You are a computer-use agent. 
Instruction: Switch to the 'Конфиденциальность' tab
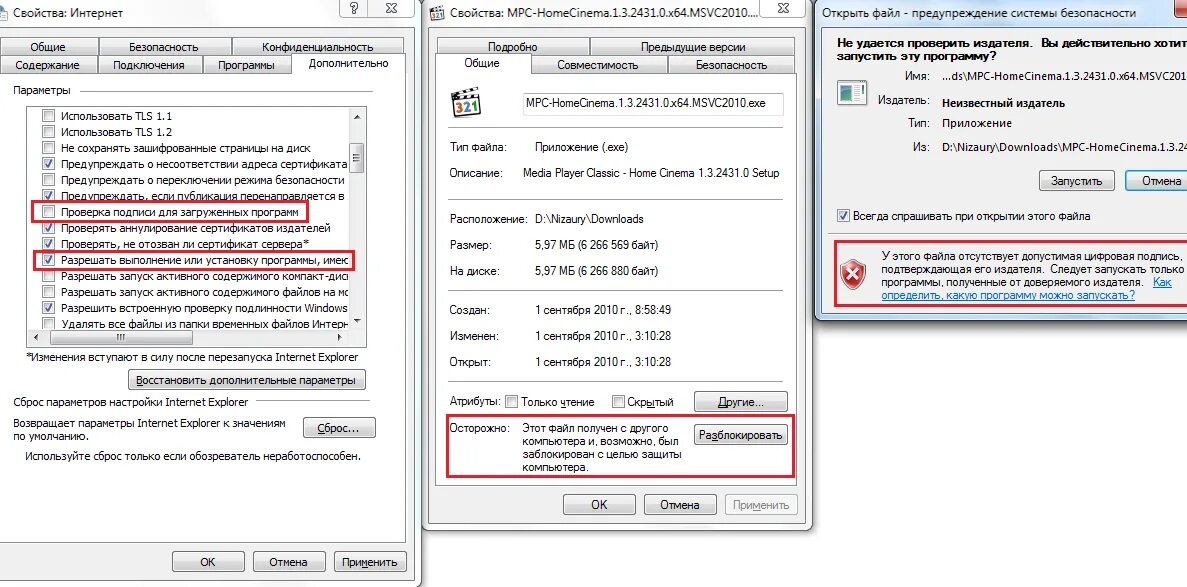[x=317, y=47]
